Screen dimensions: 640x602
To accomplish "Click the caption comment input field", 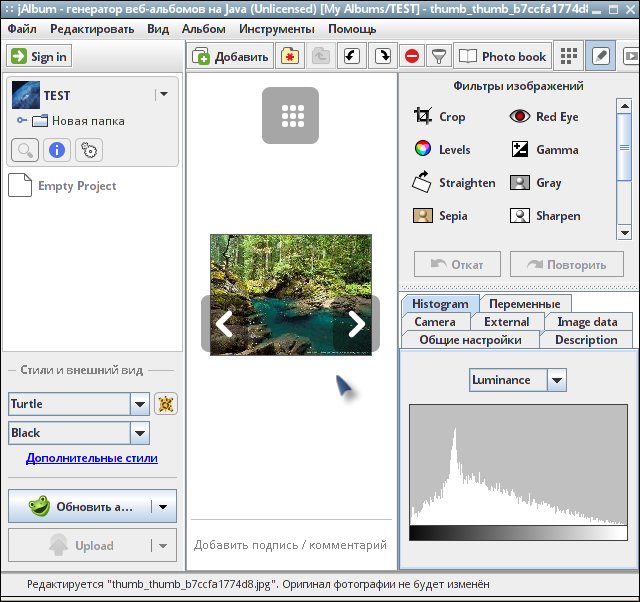I will coord(291,545).
